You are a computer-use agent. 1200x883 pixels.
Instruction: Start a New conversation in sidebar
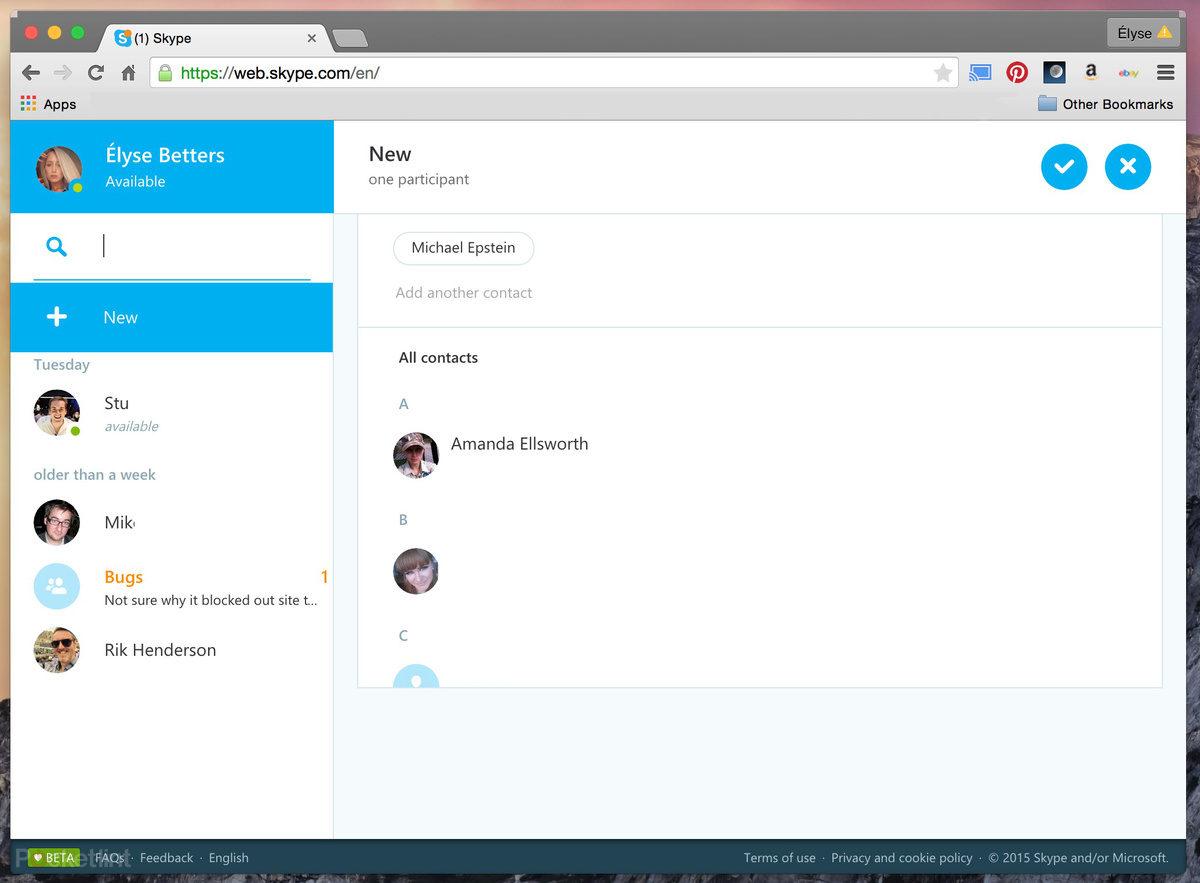pos(120,317)
